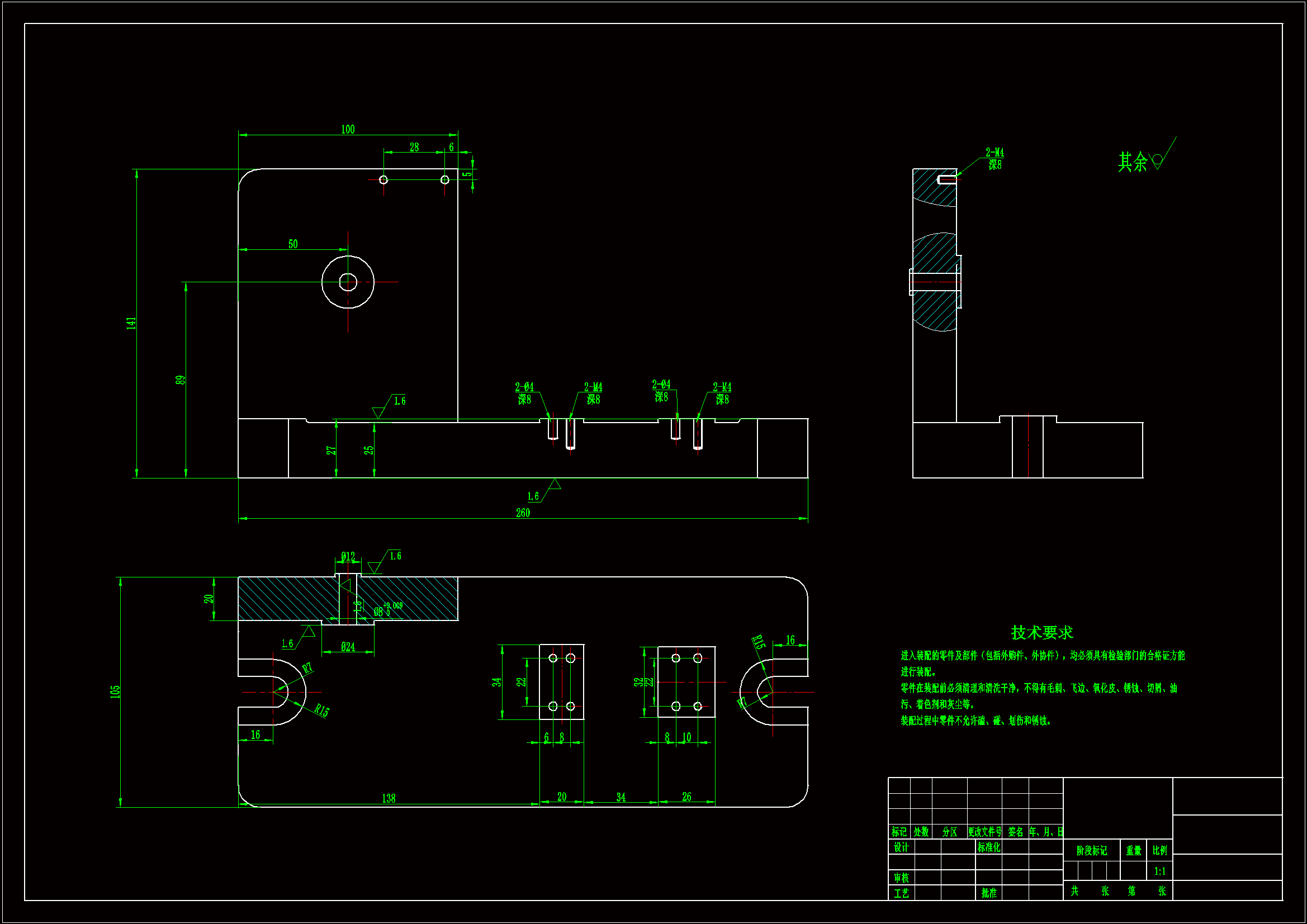Click the 审核 cell in title block

(901, 878)
